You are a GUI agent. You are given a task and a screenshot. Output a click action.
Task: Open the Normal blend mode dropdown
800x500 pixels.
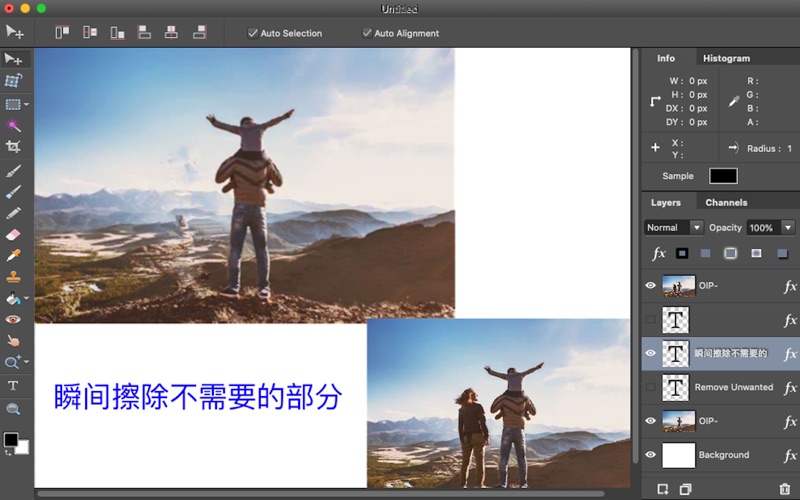coord(674,228)
